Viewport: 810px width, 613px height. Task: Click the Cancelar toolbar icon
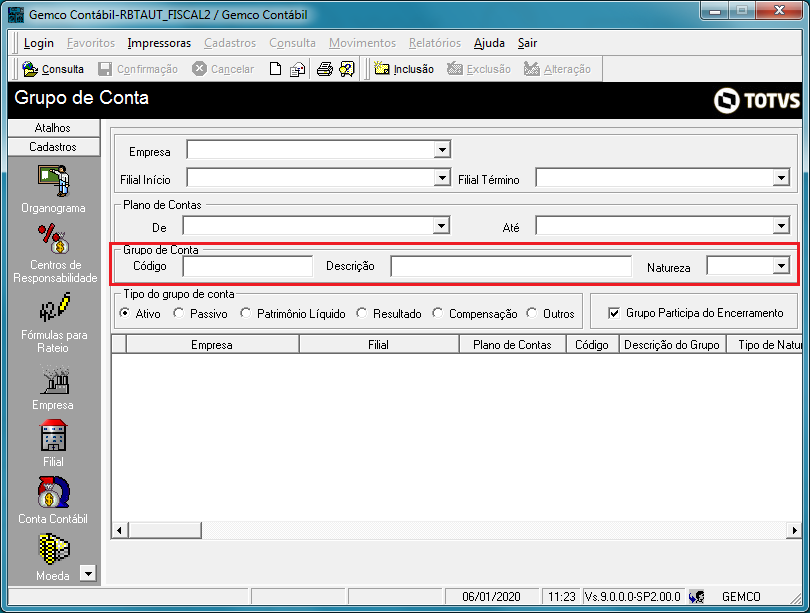199,69
